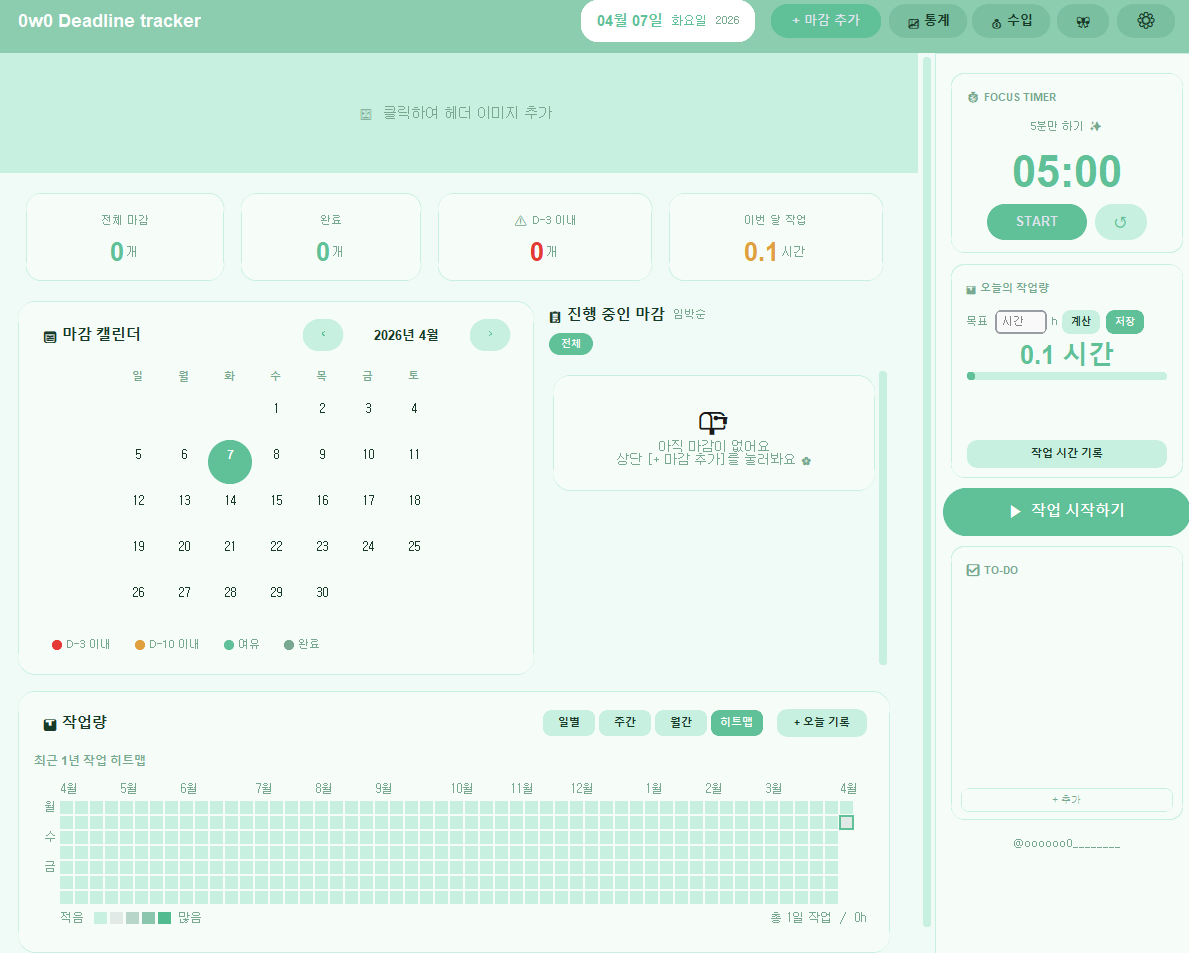Click the orange D-10 이내 legend dot

coord(140,644)
